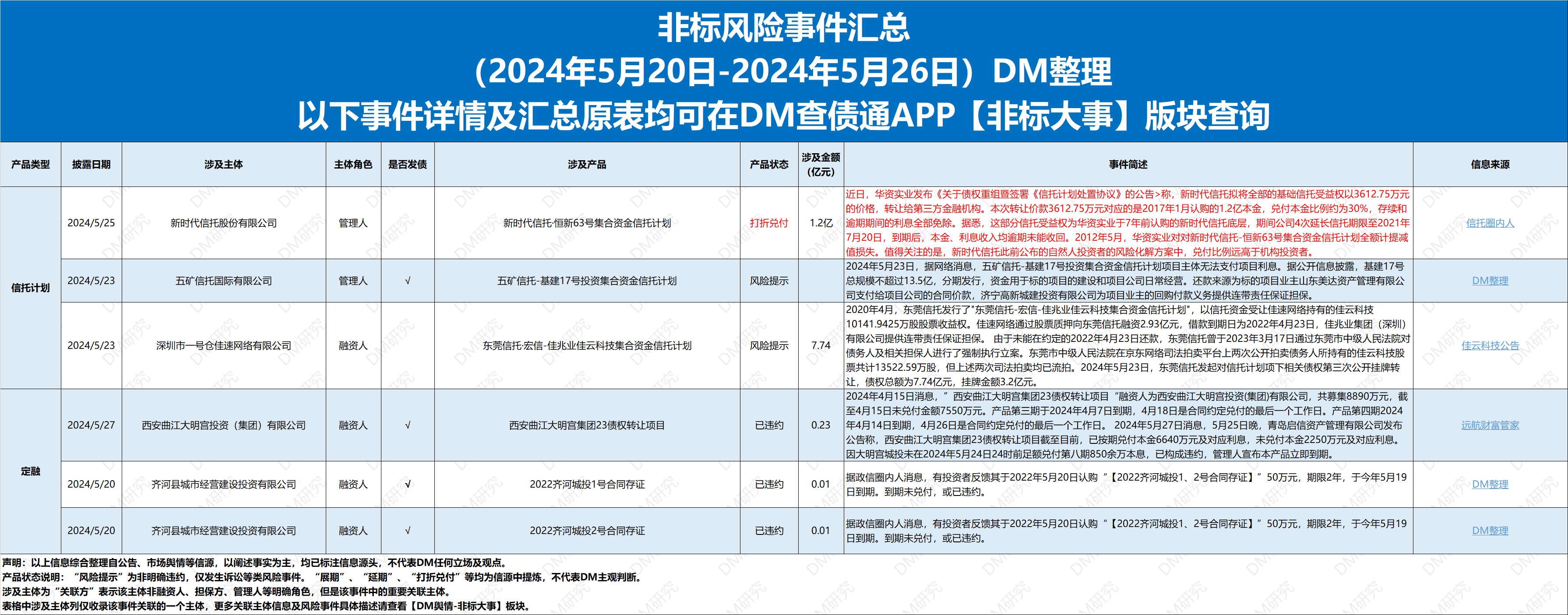Click the title 非标风险事件汇总
1568x615 pixels.
tap(783, 28)
